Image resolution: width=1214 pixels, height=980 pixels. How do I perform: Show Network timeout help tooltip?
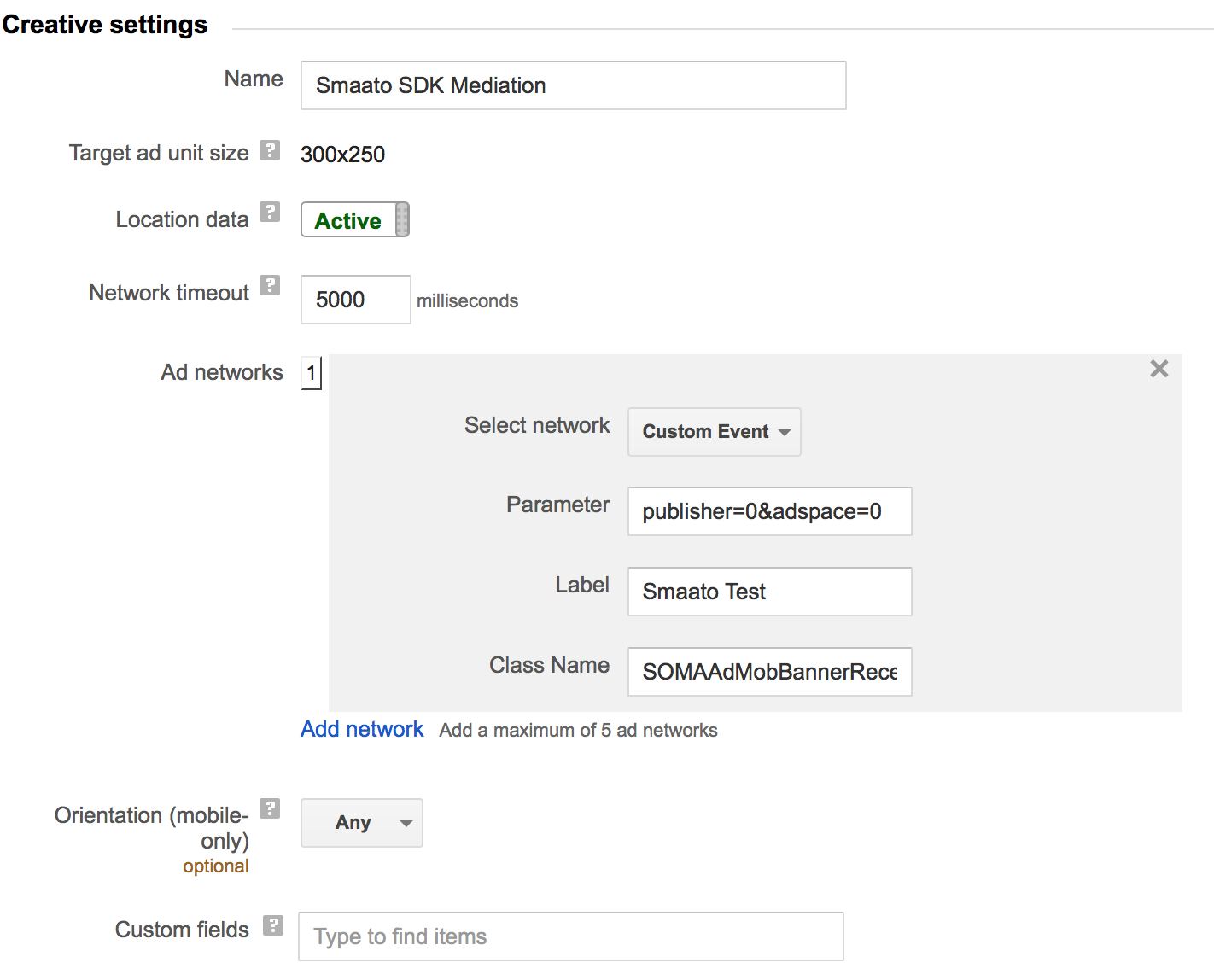pyautogui.click(x=270, y=285)
